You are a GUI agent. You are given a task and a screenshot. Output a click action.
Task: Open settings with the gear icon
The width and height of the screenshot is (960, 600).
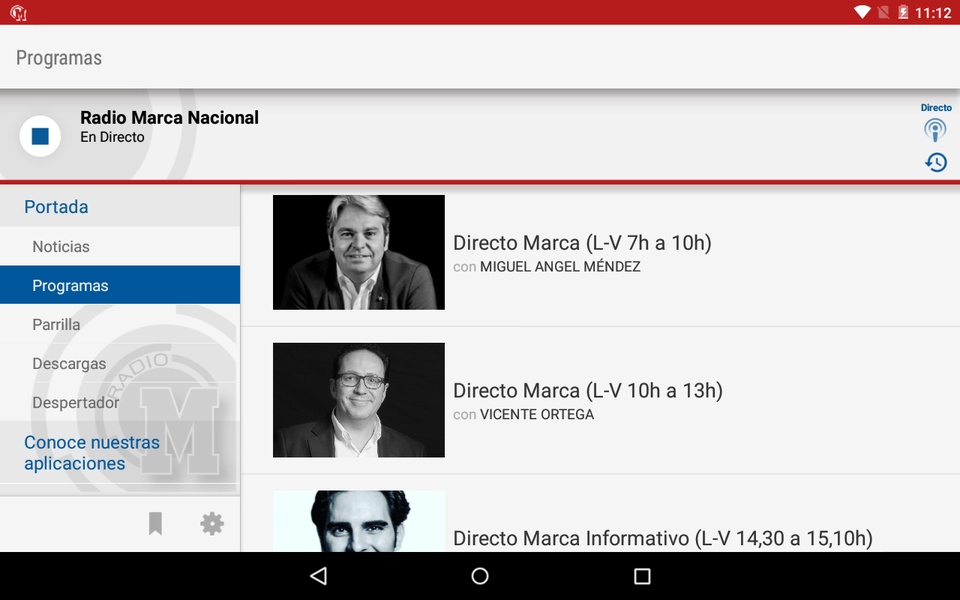tap(212, 524)
